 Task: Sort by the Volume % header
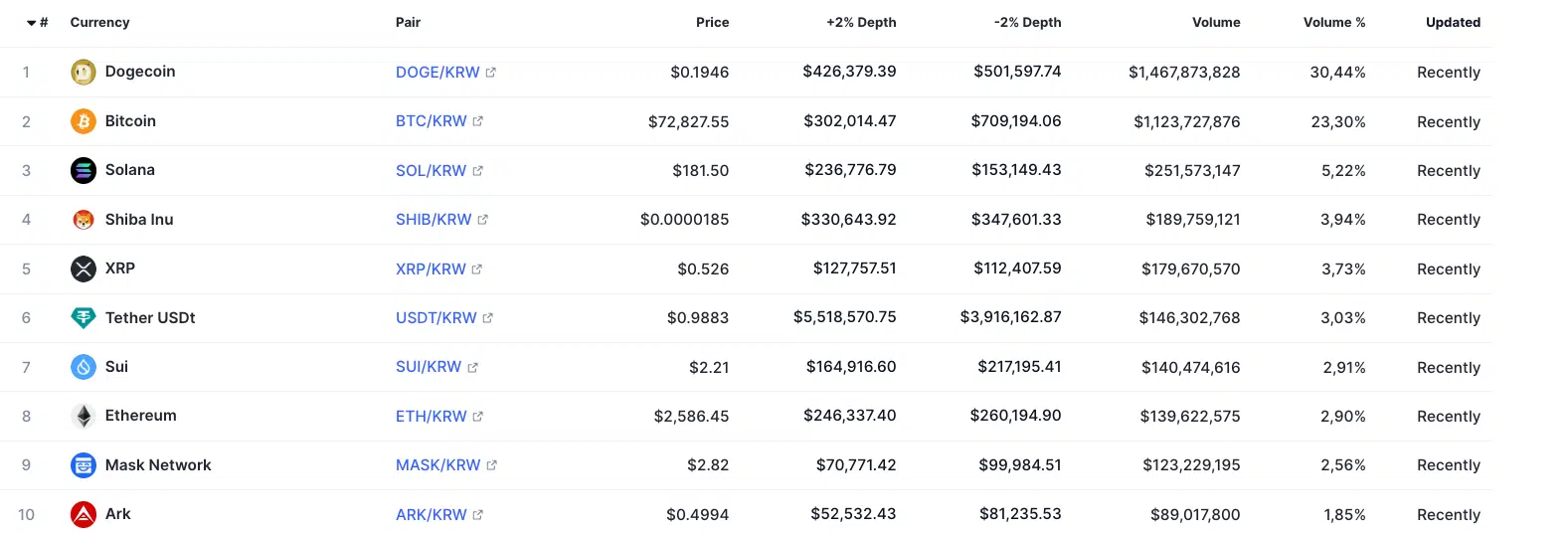[x=1334, y=23]
